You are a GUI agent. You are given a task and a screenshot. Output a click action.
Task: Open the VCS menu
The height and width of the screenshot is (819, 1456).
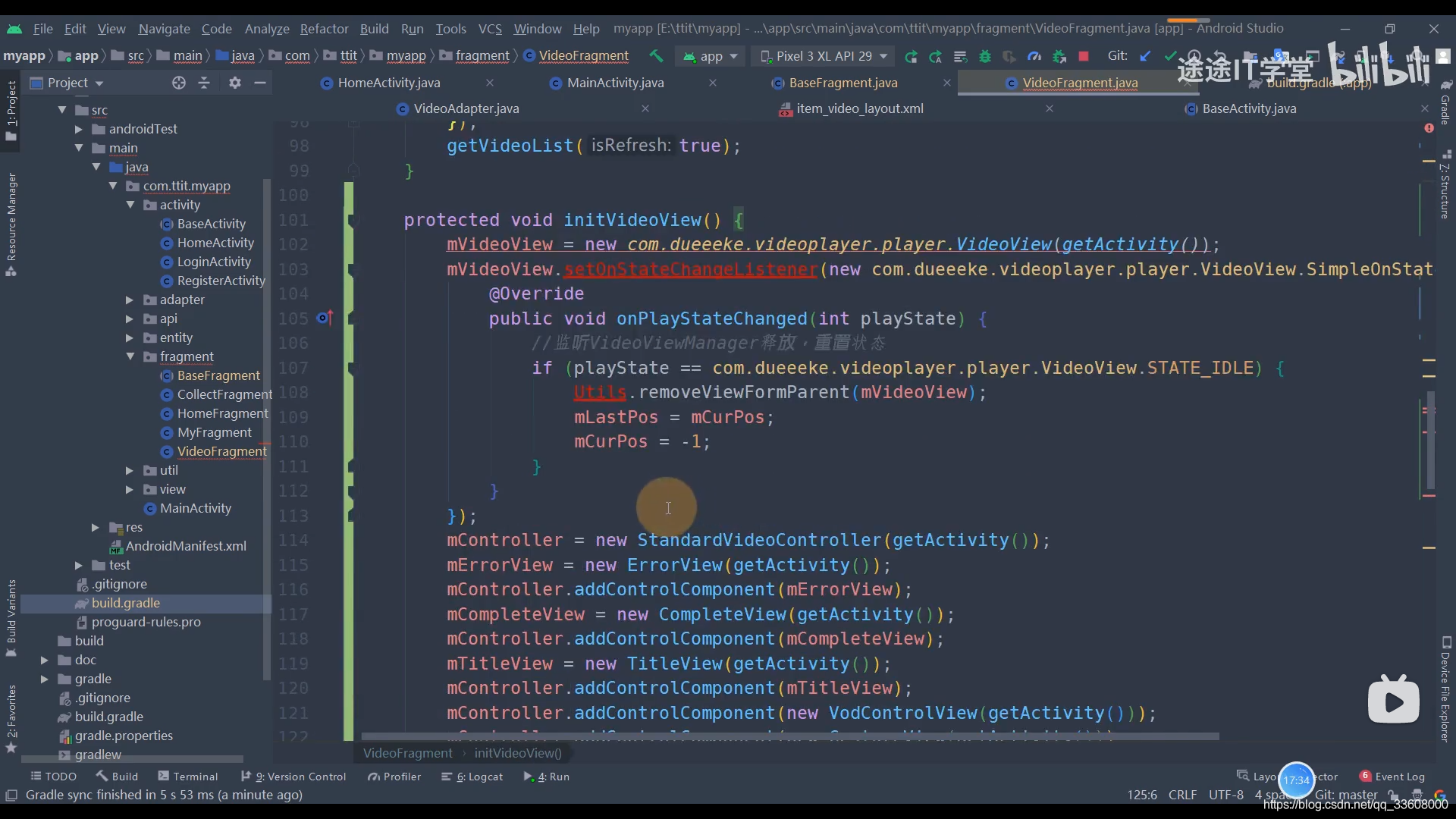pos(490,29)
